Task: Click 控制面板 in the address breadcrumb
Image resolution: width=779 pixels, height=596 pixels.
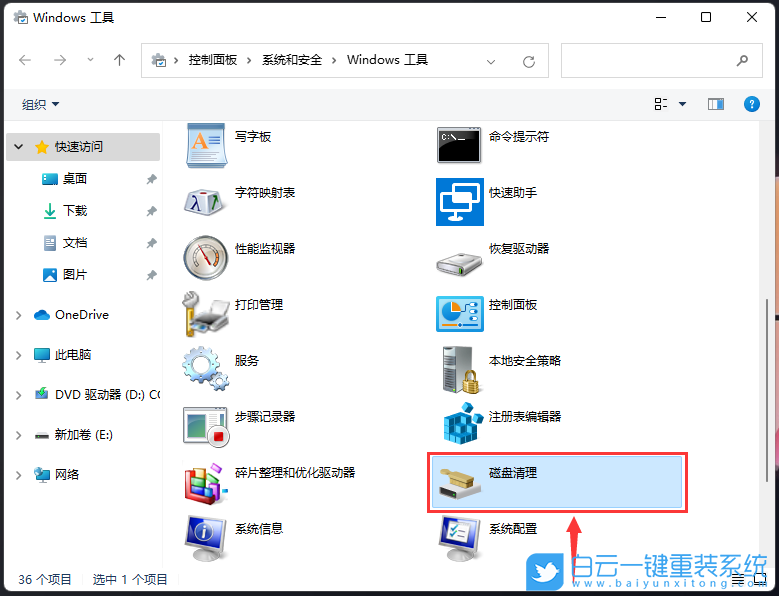Action: (x=213, y=60)
